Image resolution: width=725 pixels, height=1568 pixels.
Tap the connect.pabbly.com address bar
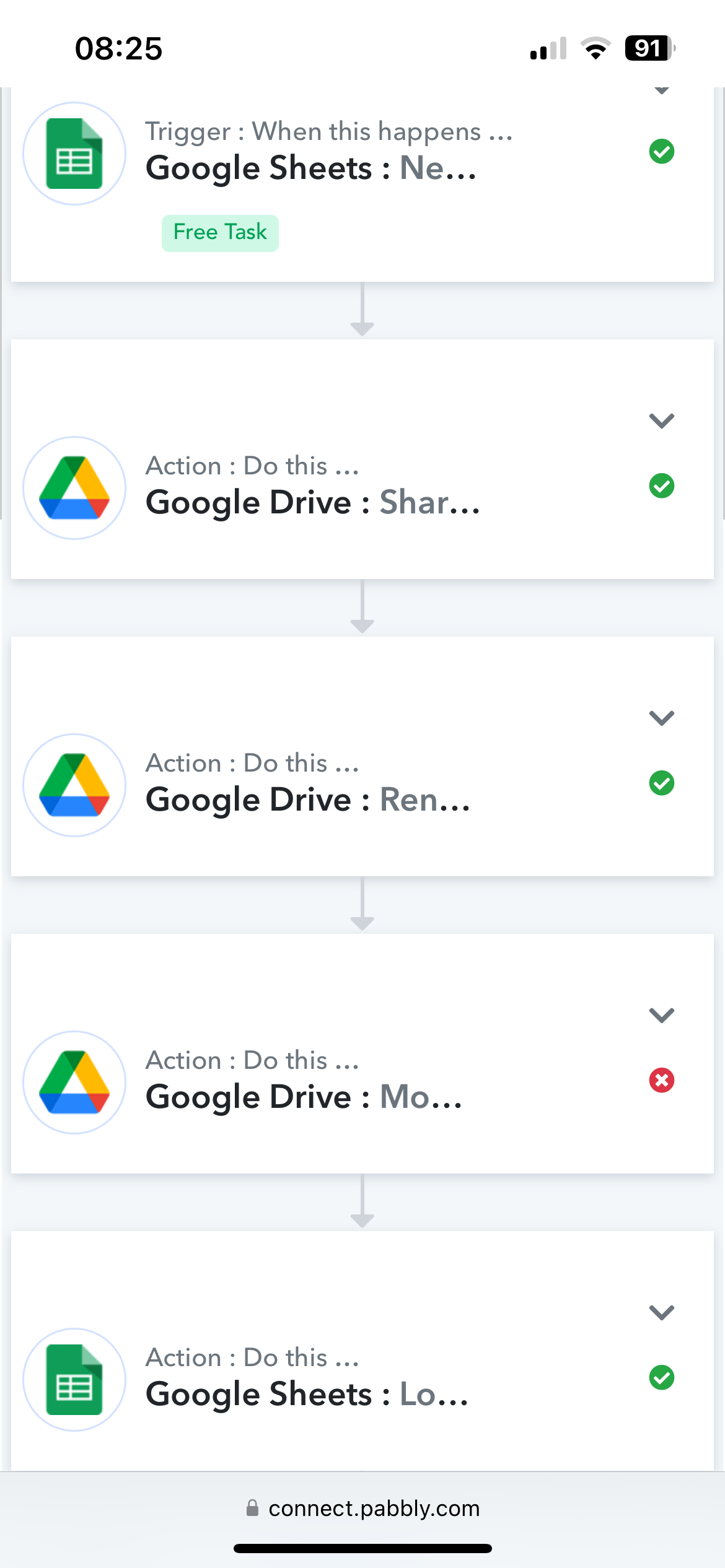coord(362,1508)
